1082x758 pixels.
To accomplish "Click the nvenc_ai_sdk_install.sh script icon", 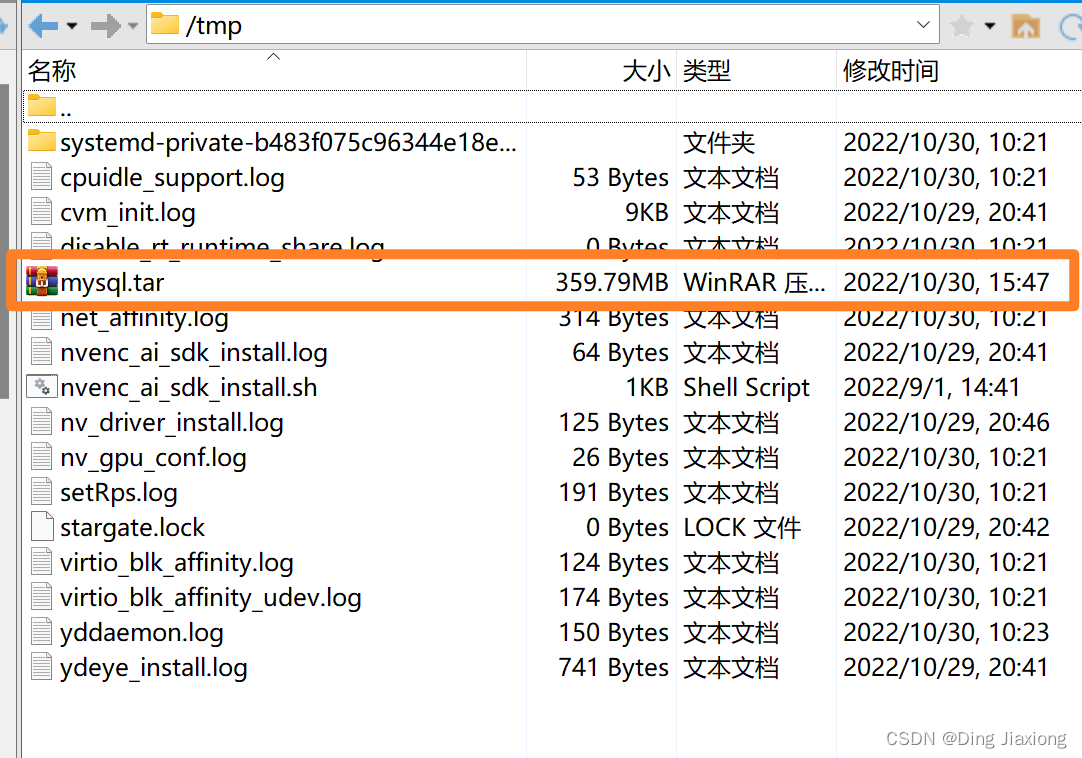I will pos(41,387).
